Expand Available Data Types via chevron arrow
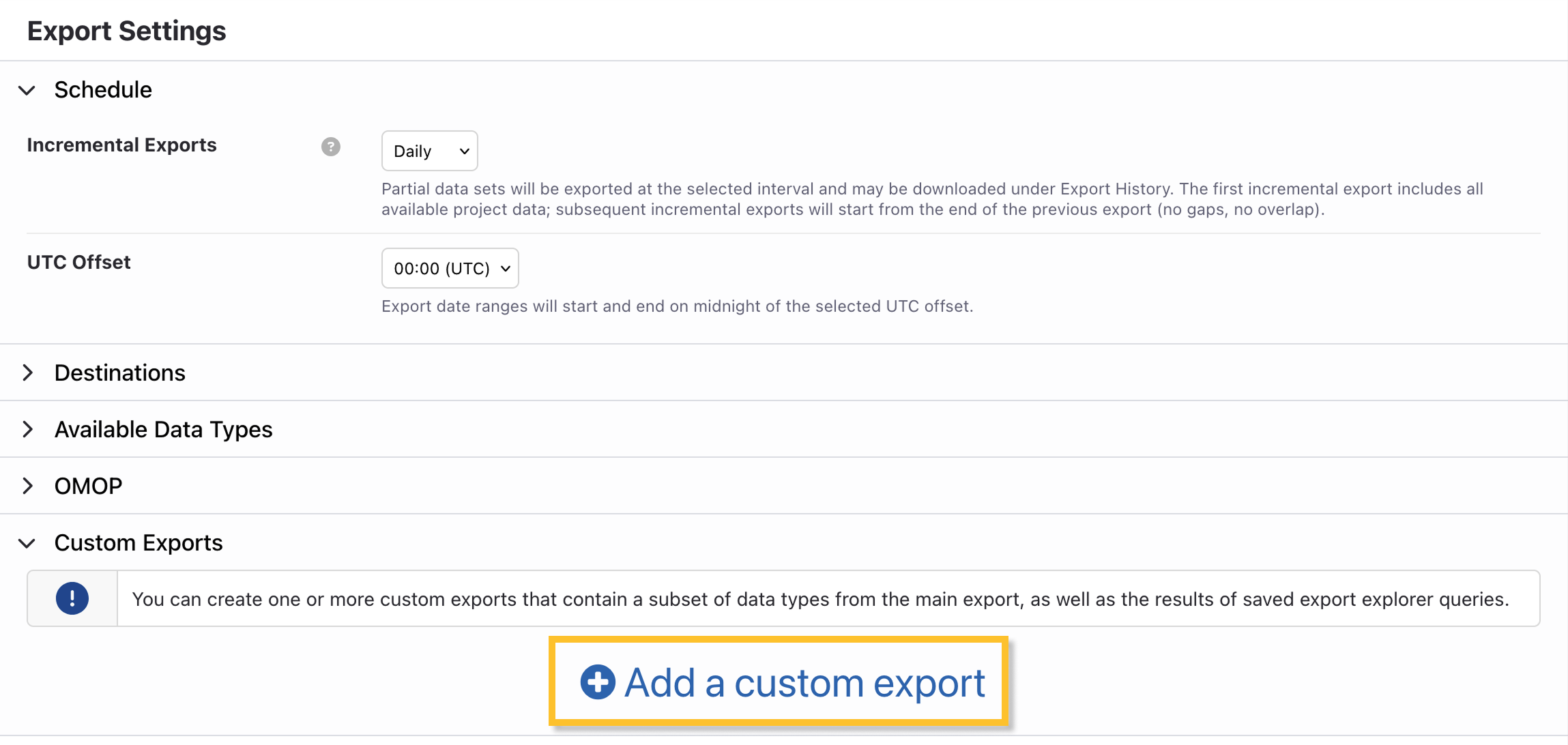The height and width of the screenshot is (745, 1568). click(x=27, y=429)
